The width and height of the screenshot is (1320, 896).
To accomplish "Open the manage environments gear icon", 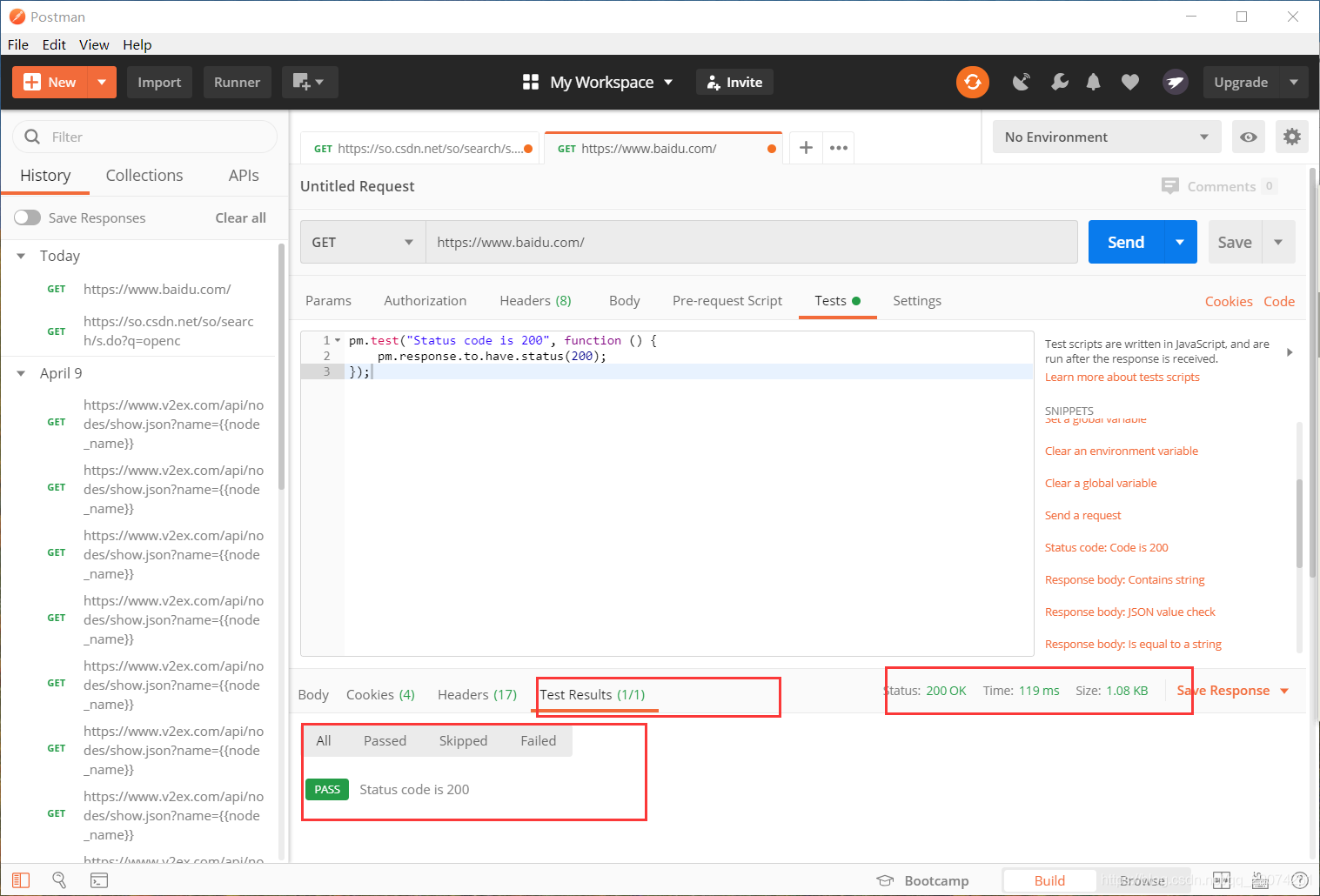I will point(1292,137).
